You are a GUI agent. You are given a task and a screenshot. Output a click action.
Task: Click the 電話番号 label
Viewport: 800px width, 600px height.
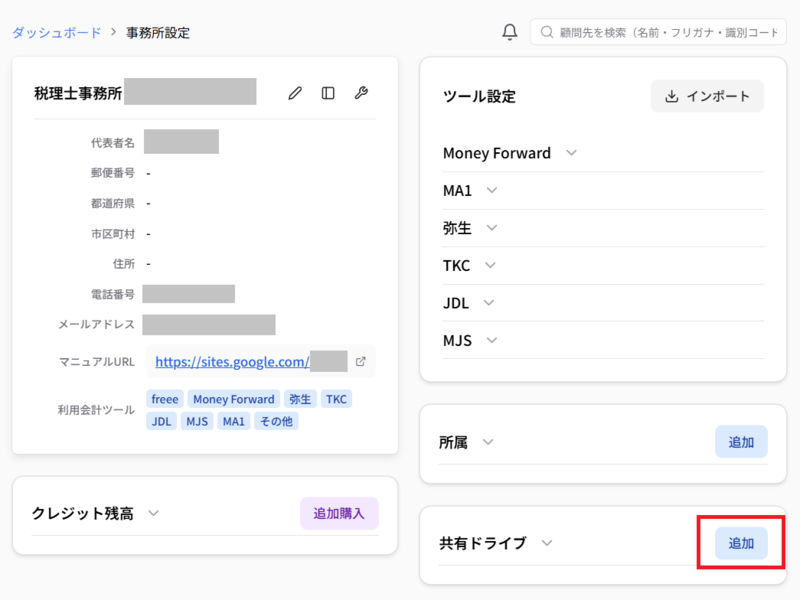point(113,294)
